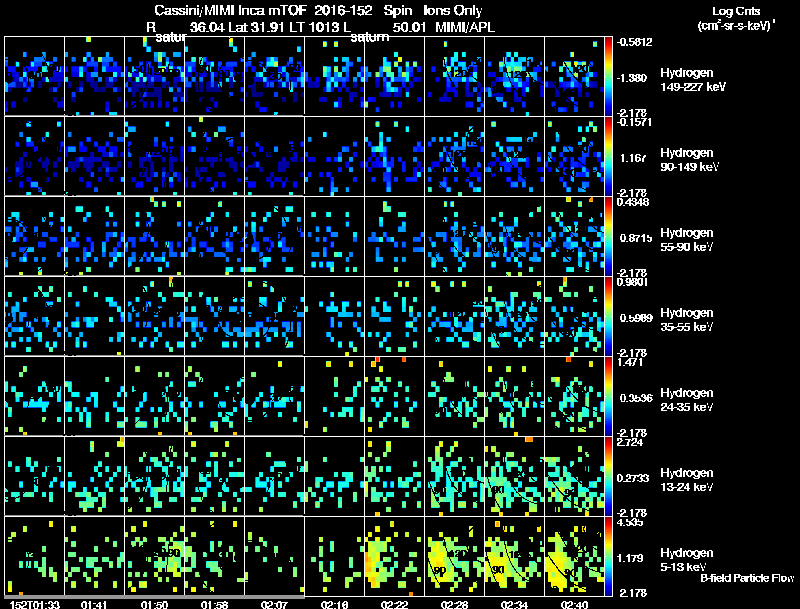This screenshot has height=609, width=800.
Task: Open the 13-24 keV panel above 02:34
Action: coord(514,476)
